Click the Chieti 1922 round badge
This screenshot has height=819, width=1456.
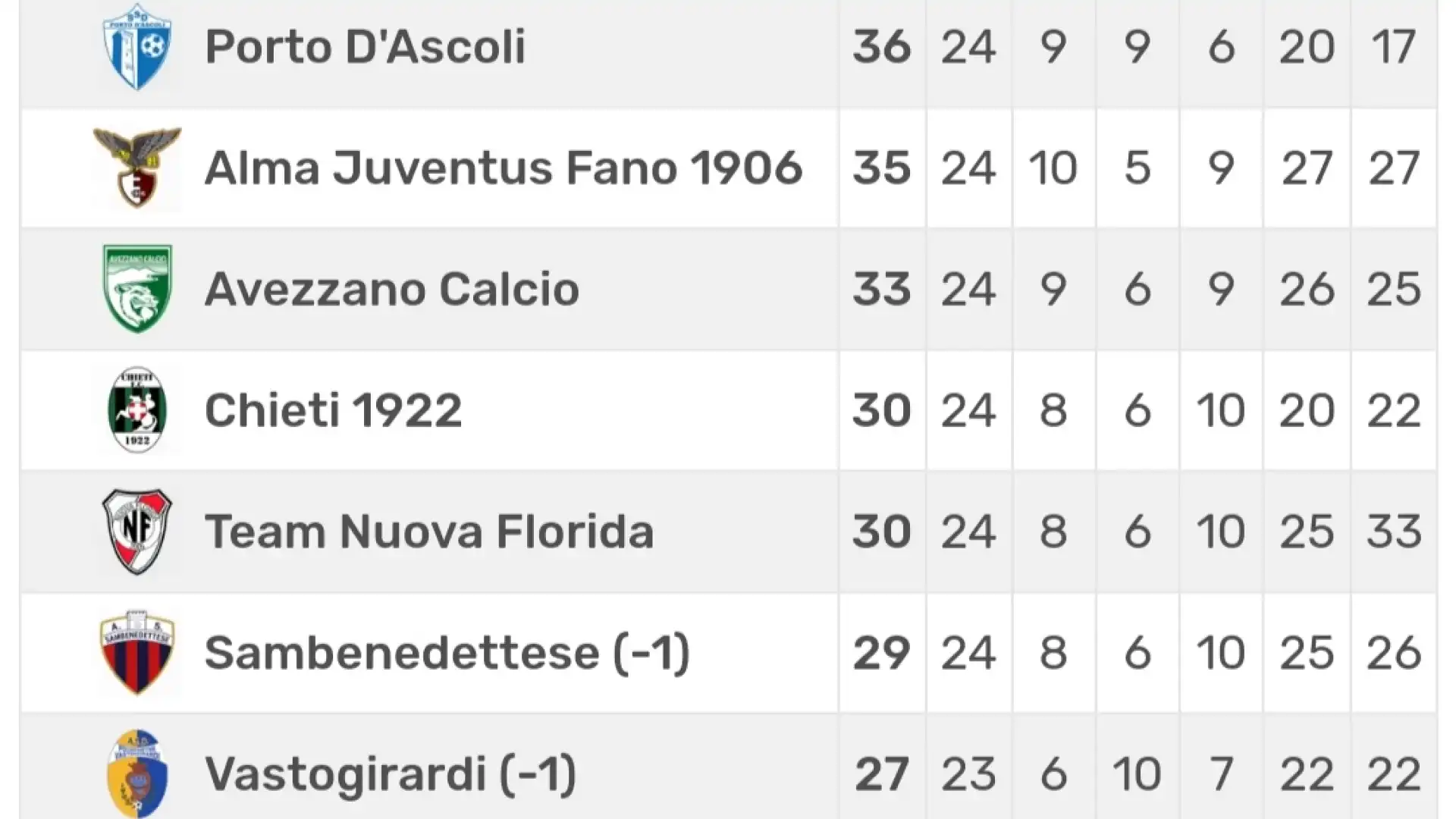pos(137,410)
